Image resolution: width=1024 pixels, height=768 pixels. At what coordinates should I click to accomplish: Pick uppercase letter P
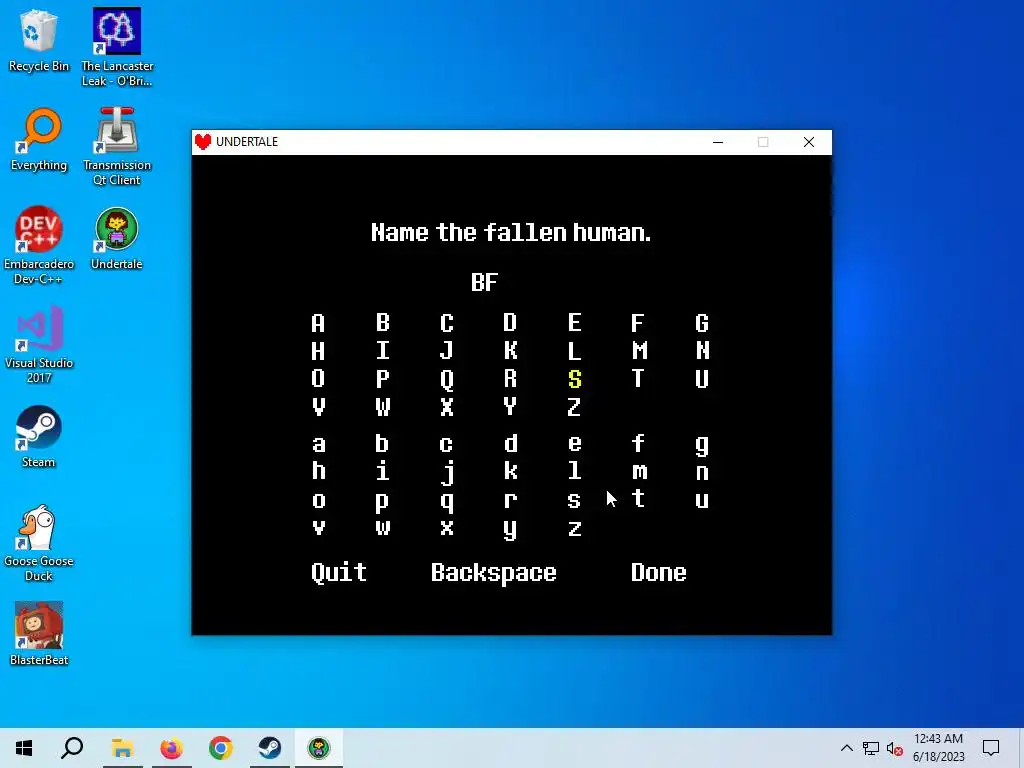[383, 379]
